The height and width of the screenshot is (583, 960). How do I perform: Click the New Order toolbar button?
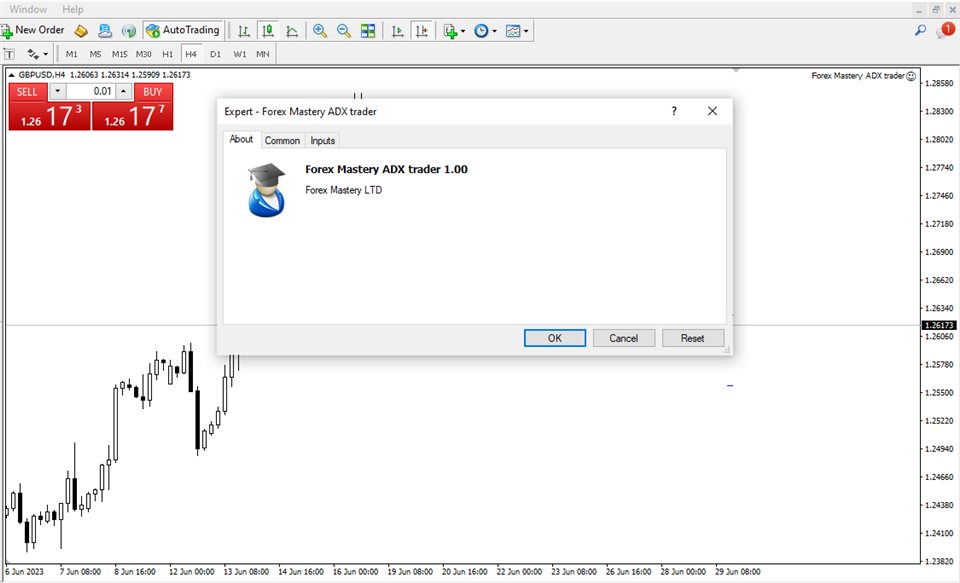click(33, 30)
